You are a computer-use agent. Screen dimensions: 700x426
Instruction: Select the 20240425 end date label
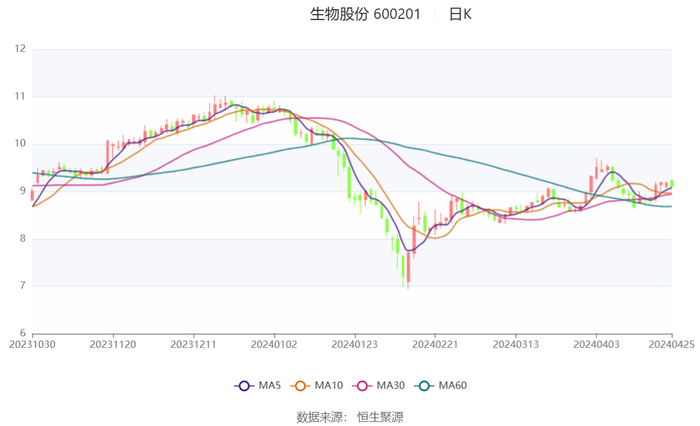[671, 343]
